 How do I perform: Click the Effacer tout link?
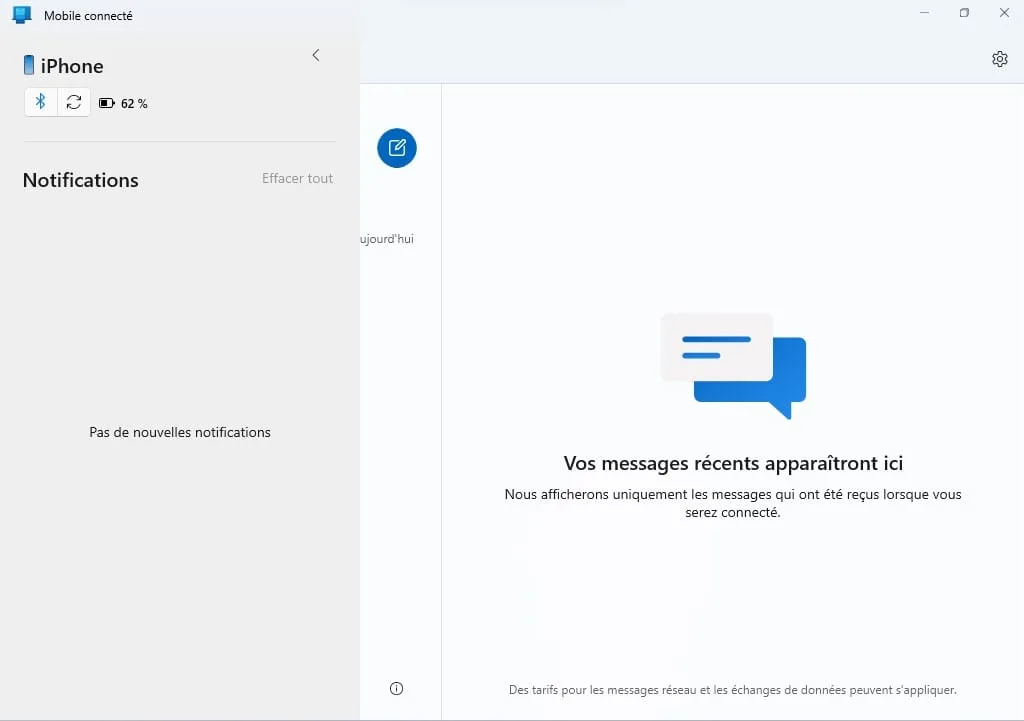[x=297, y=178]
